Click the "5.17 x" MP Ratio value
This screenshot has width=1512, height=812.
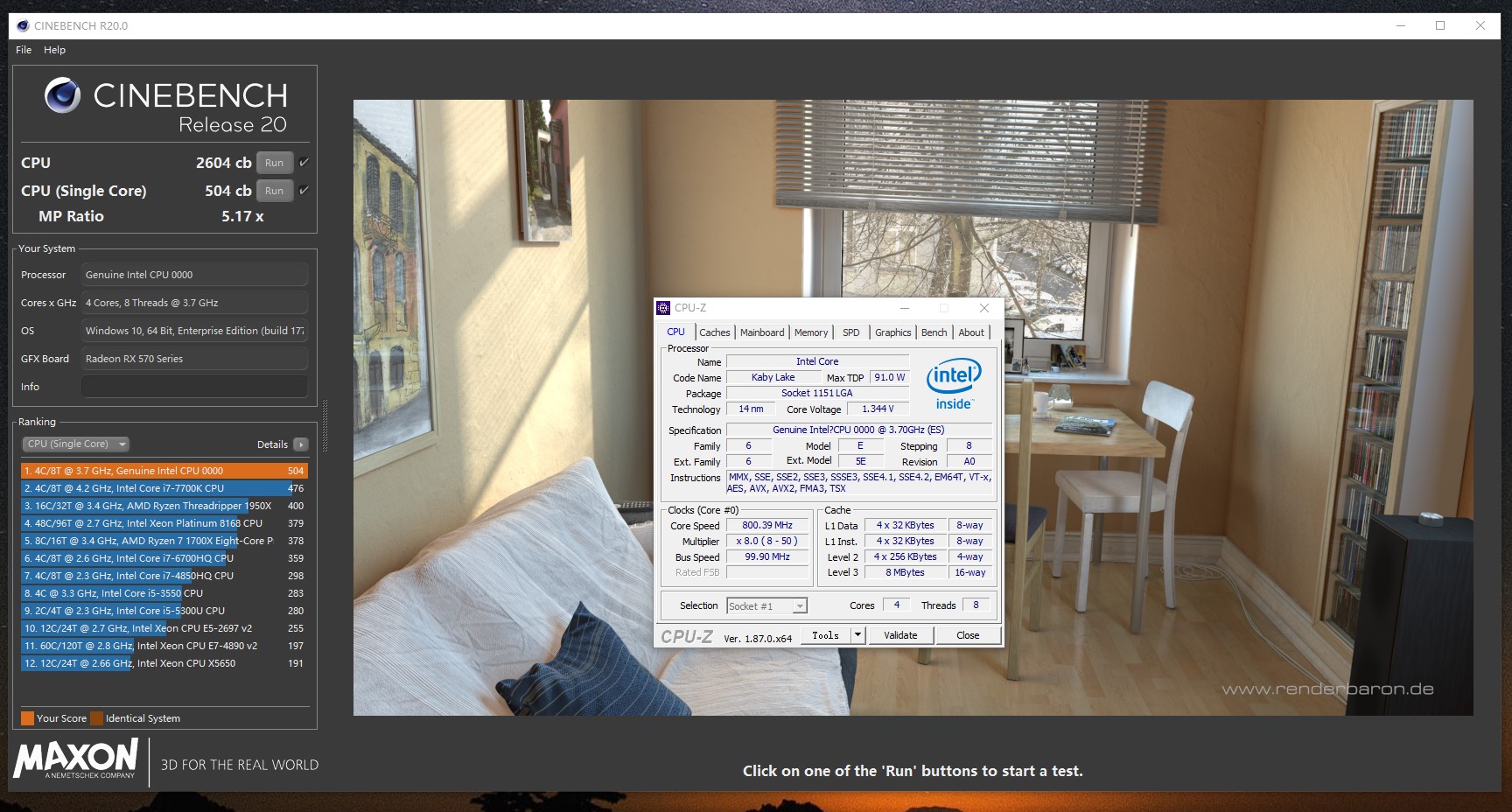point(242,216)
